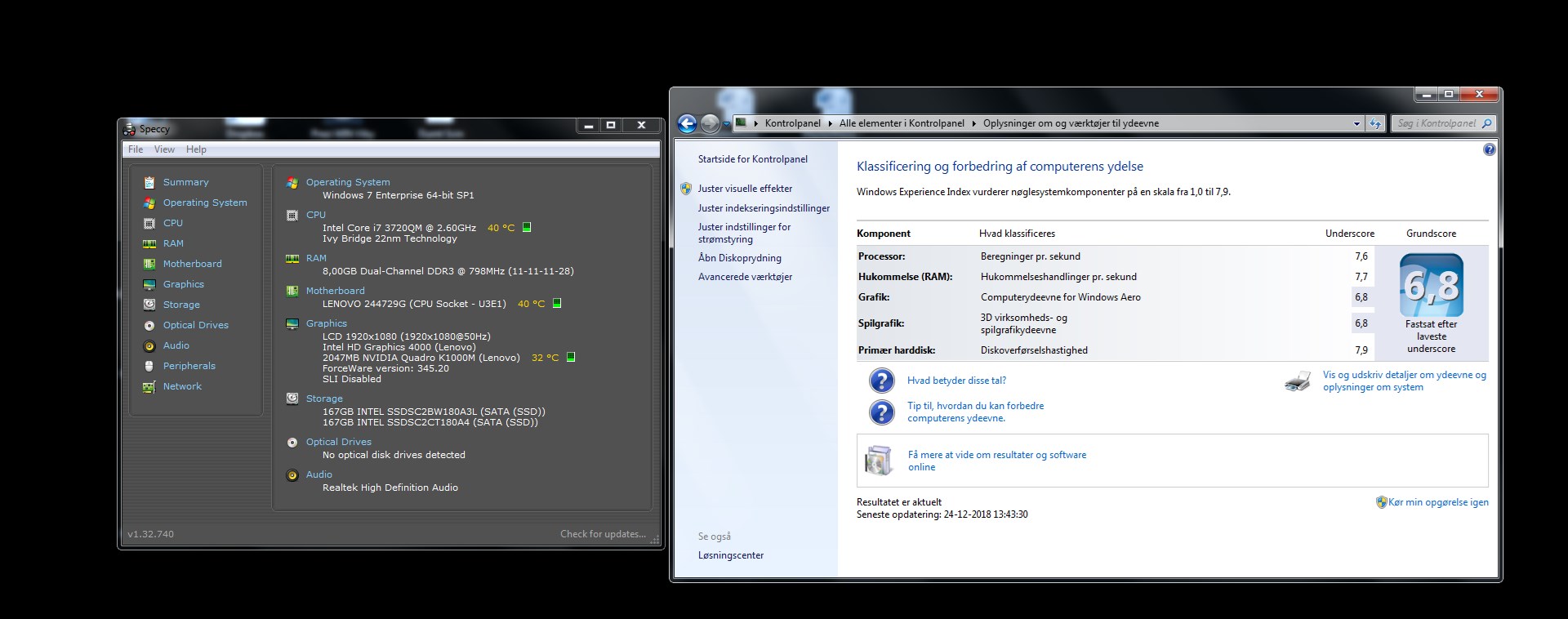Click the 6,8 Grundscore badge

tap(1431, 286)
